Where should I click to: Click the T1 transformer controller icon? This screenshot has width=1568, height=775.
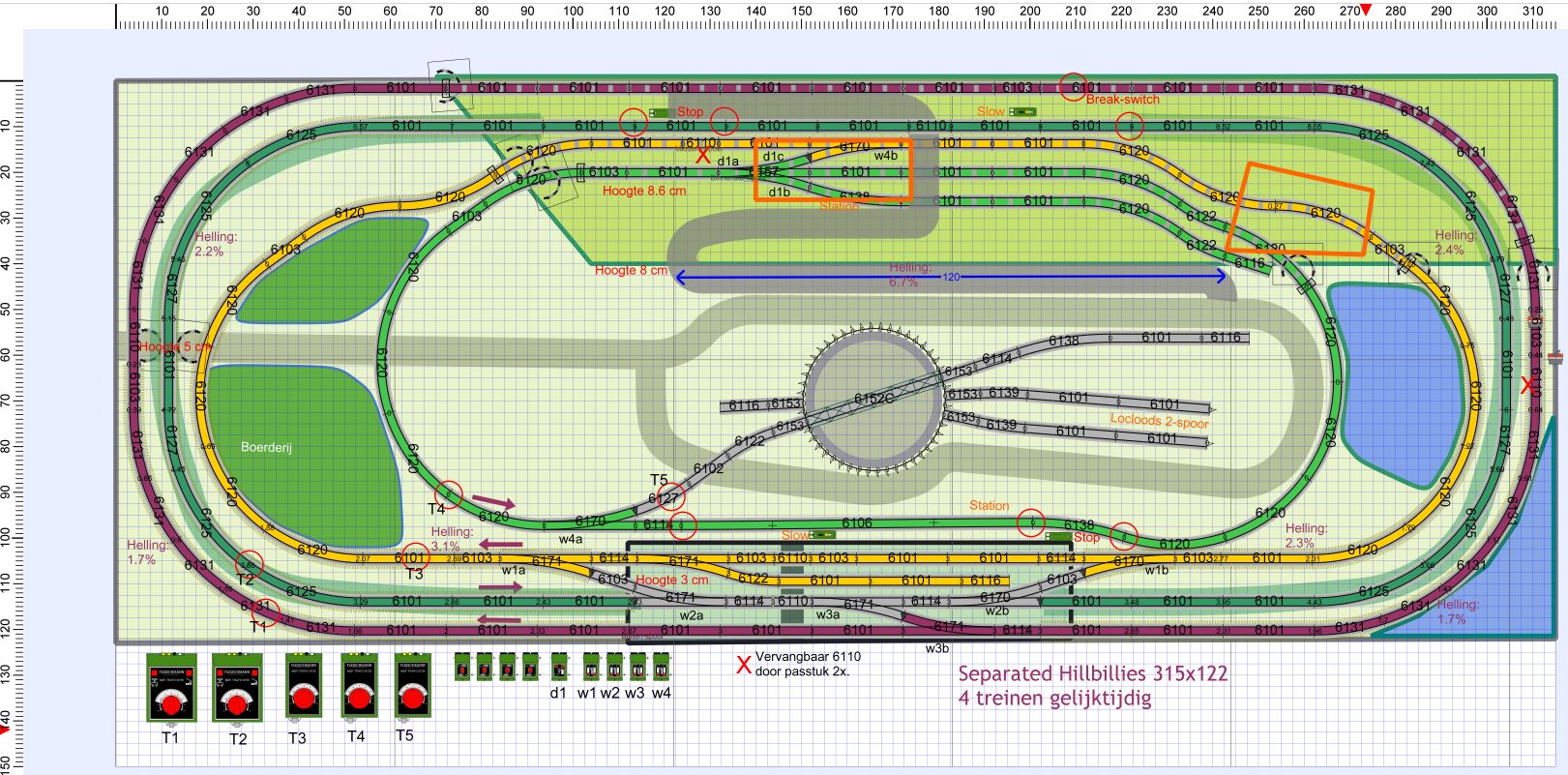pos(171,688)
